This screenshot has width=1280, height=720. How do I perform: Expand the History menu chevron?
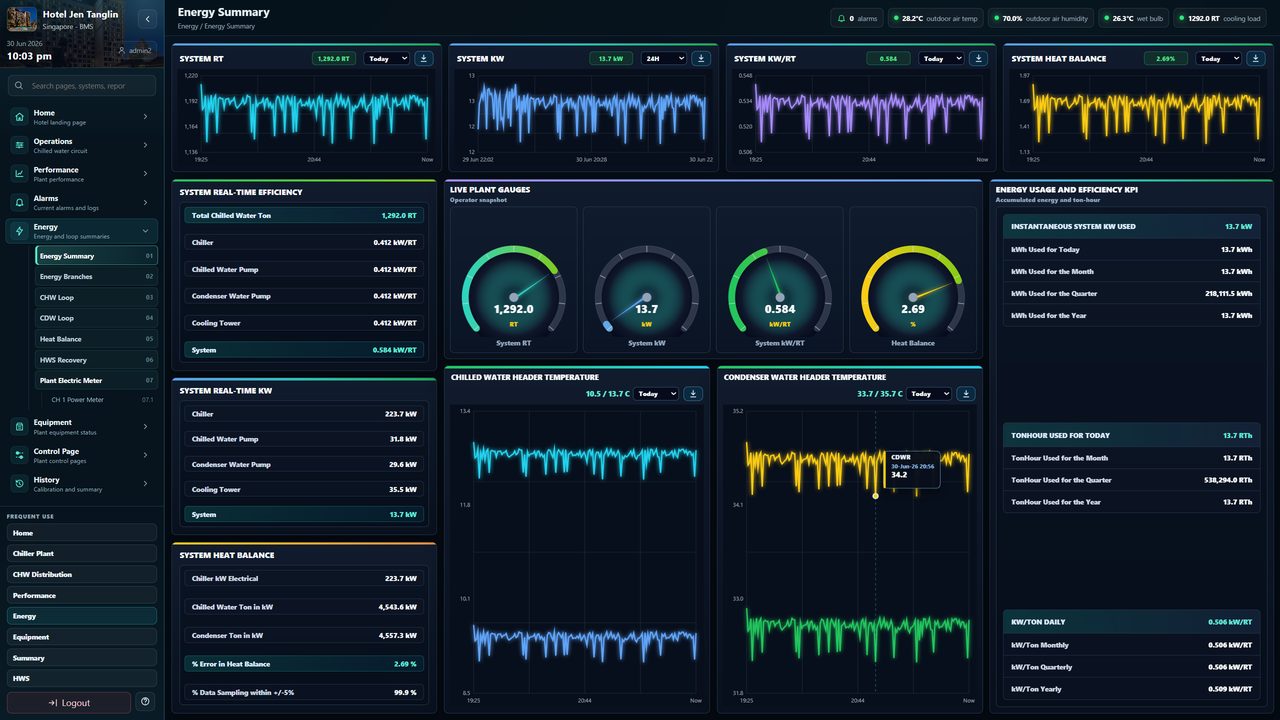(145, 484)
